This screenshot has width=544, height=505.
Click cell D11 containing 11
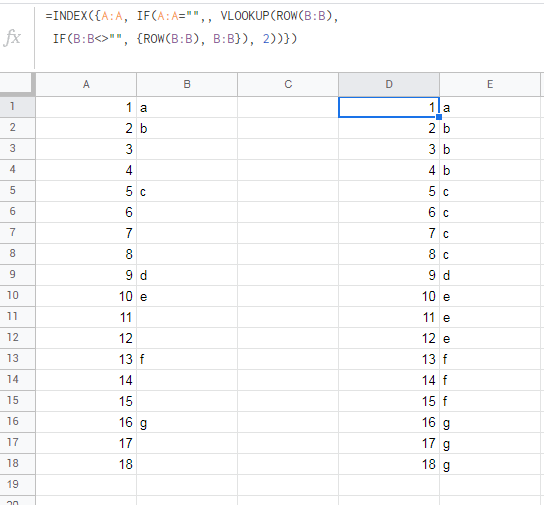(389, 317)
